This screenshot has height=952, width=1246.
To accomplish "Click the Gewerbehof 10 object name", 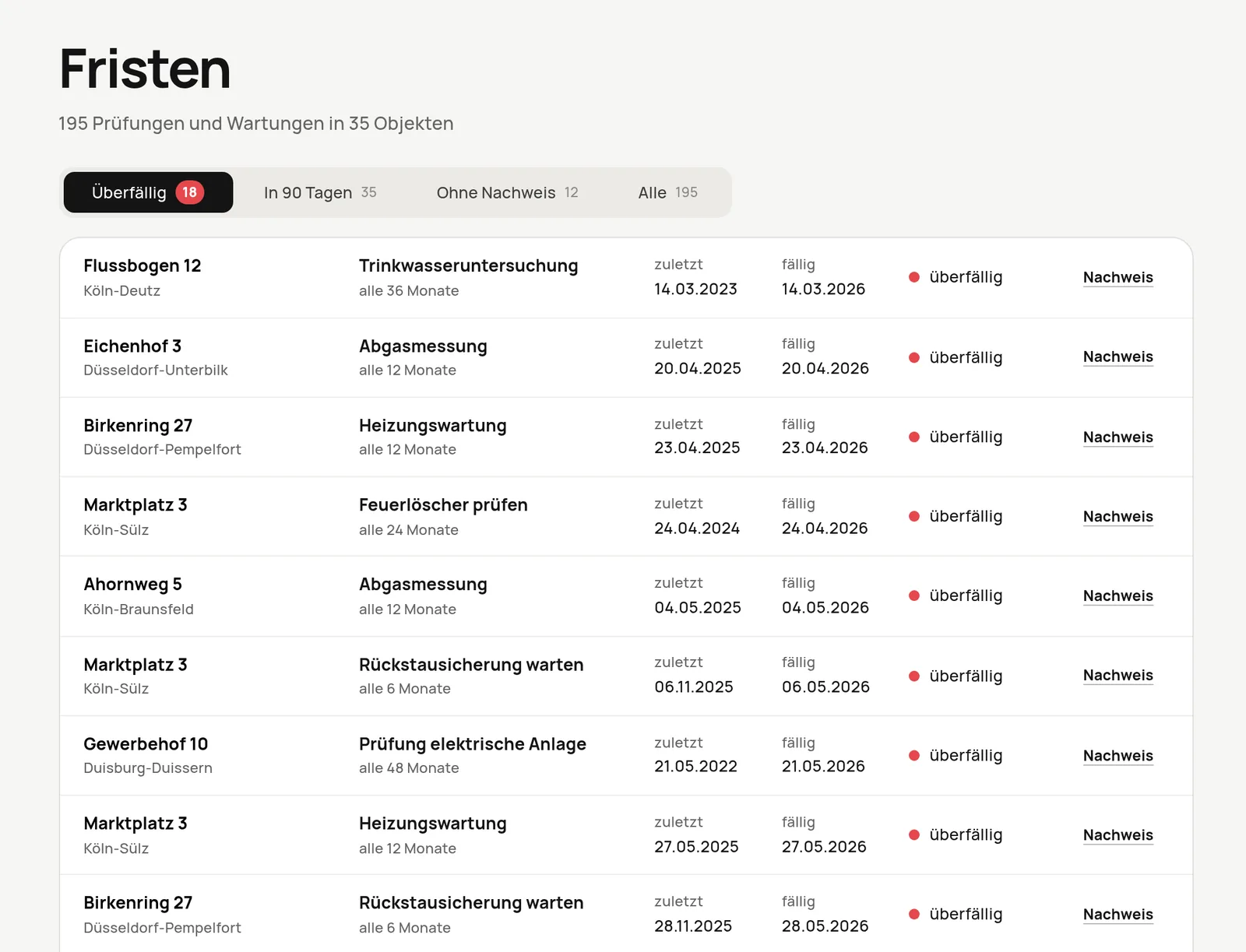I will [x=146, y=743].
